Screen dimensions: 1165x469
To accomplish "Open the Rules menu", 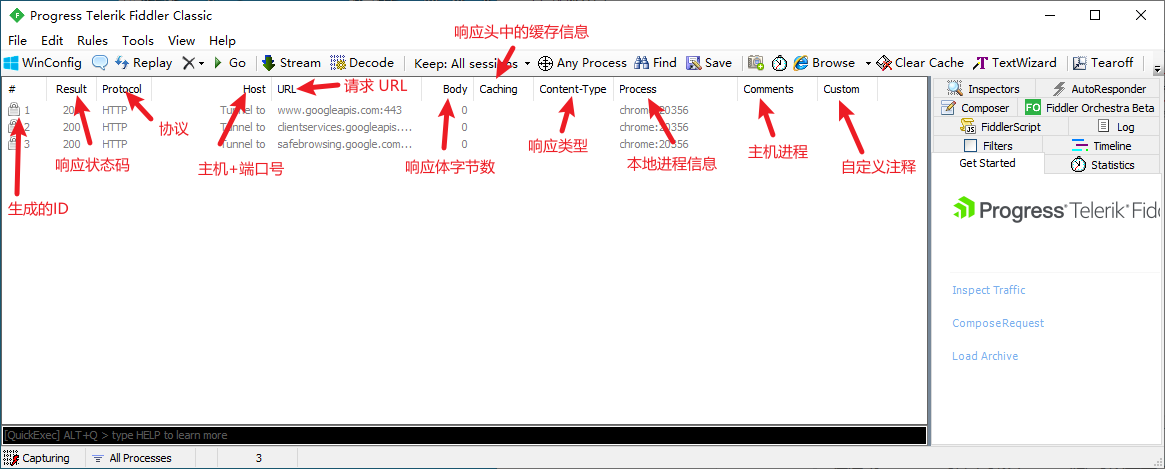I will (x=92, y=41).
